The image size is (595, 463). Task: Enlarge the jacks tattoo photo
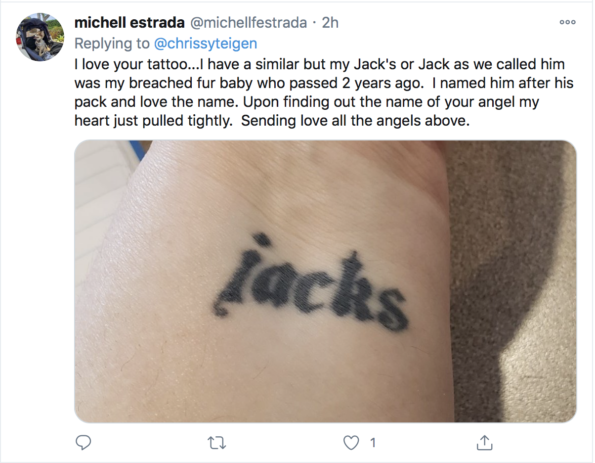pyautogui.click(x=325, y=281)
